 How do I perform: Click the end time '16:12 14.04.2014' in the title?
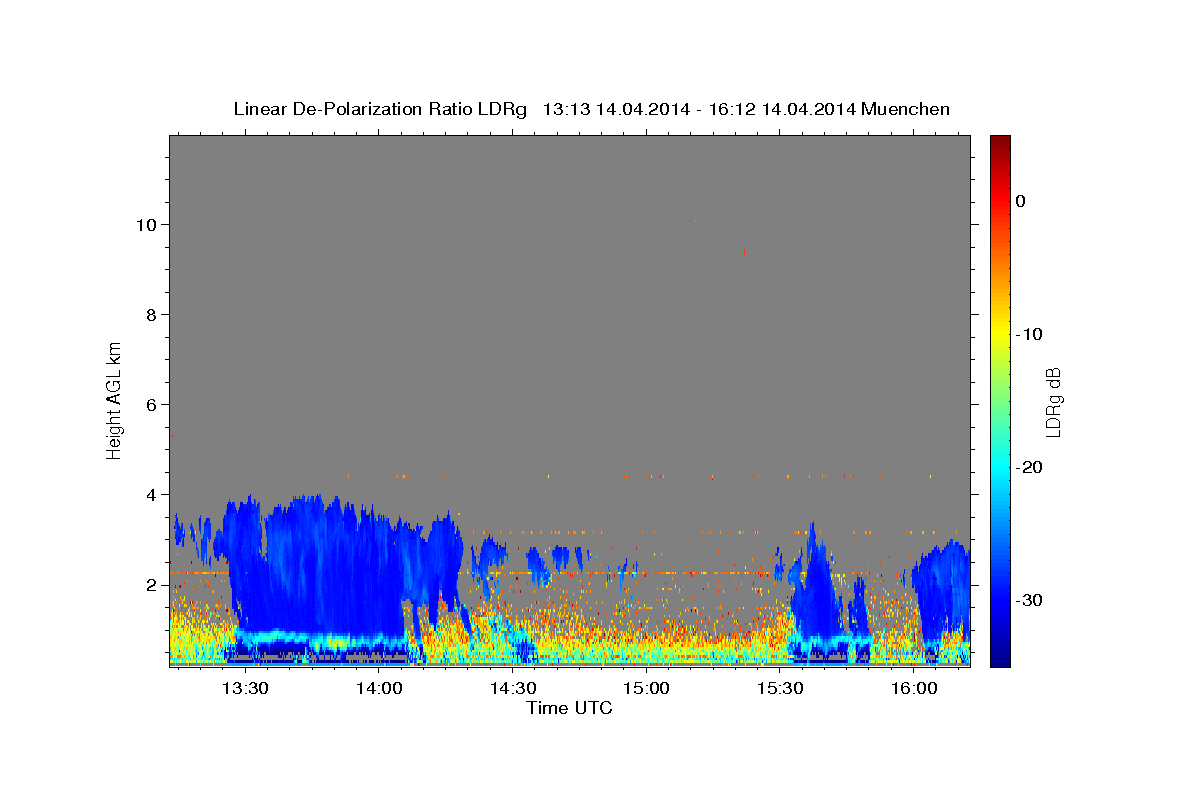click(782, 109)
